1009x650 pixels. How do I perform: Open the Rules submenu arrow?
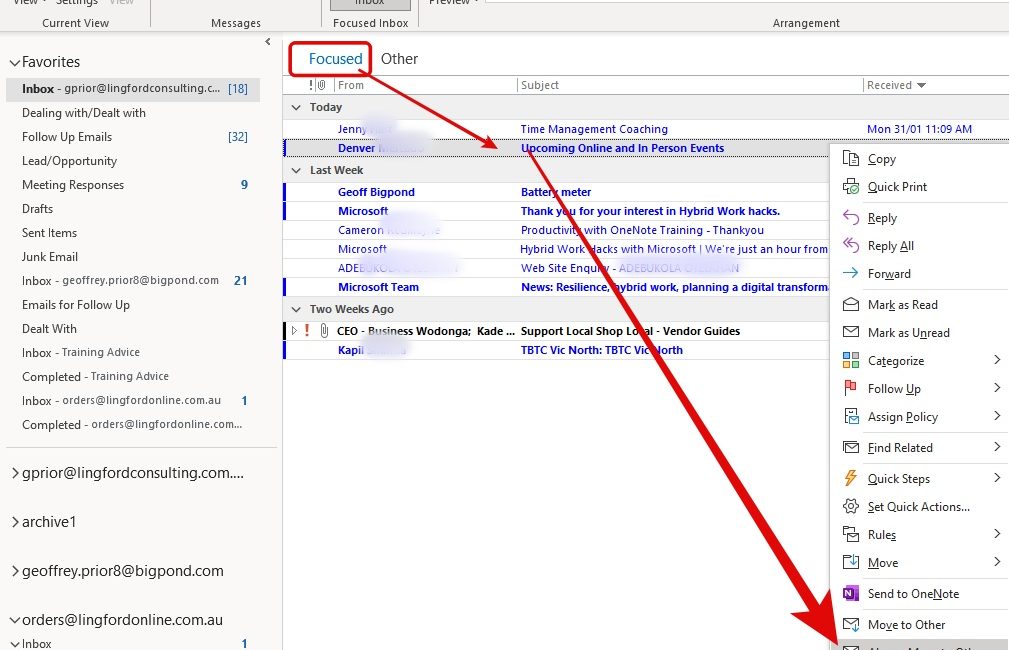[x=997, y=534]
